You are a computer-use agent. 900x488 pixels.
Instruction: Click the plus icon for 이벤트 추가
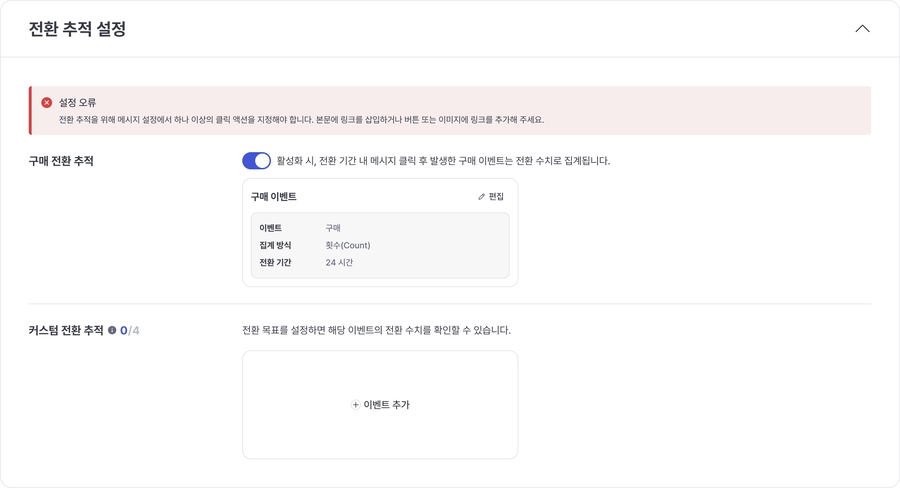[355, 405]
